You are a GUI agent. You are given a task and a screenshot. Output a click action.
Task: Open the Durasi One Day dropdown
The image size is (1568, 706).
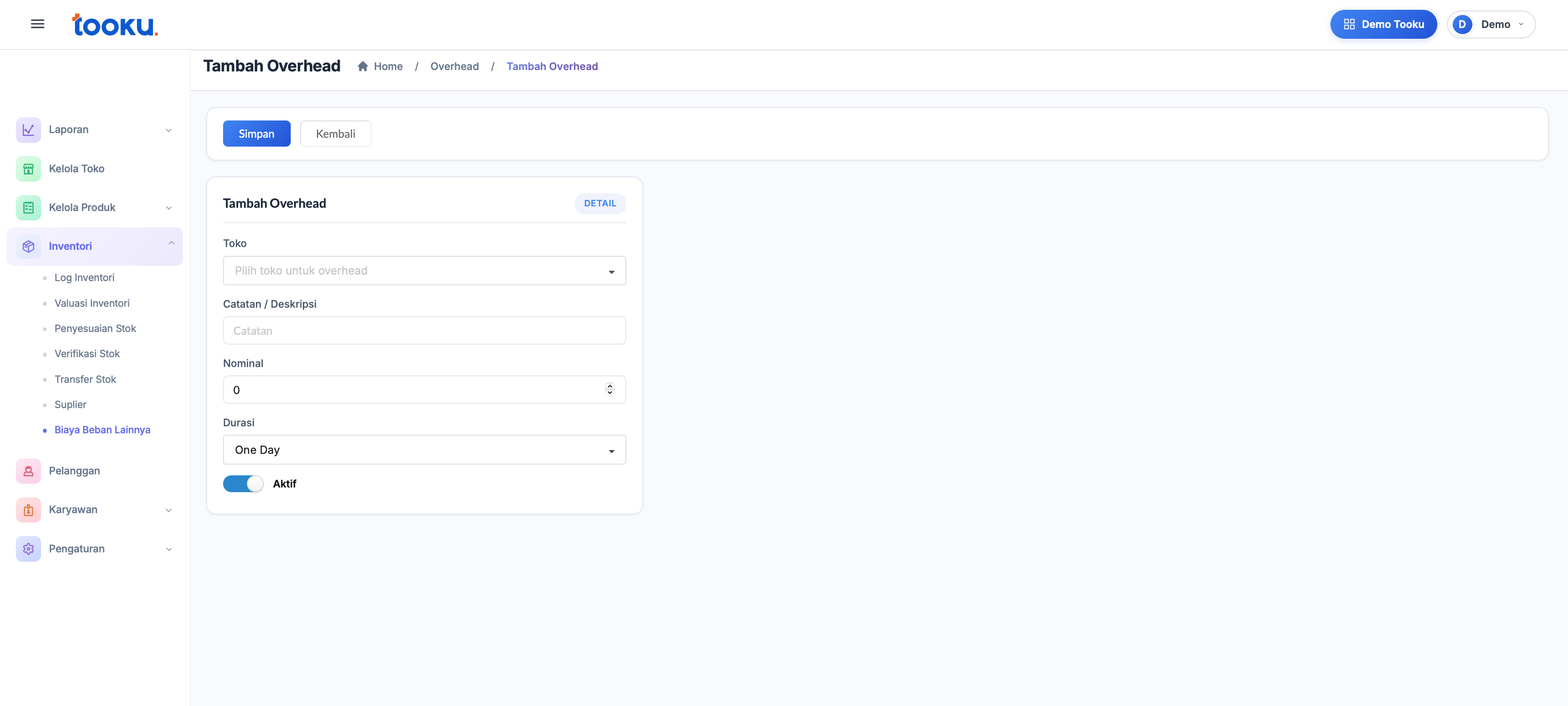(424, 450)
